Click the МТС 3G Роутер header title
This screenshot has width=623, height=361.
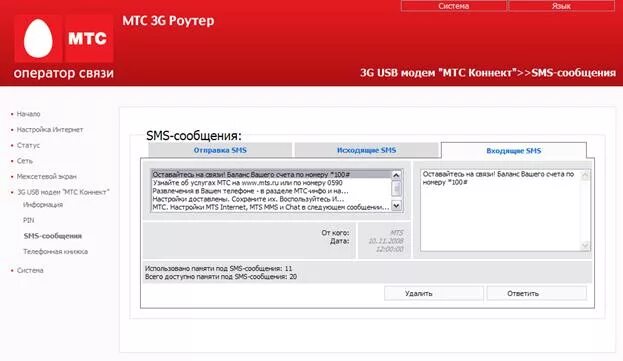pos(168,21)
